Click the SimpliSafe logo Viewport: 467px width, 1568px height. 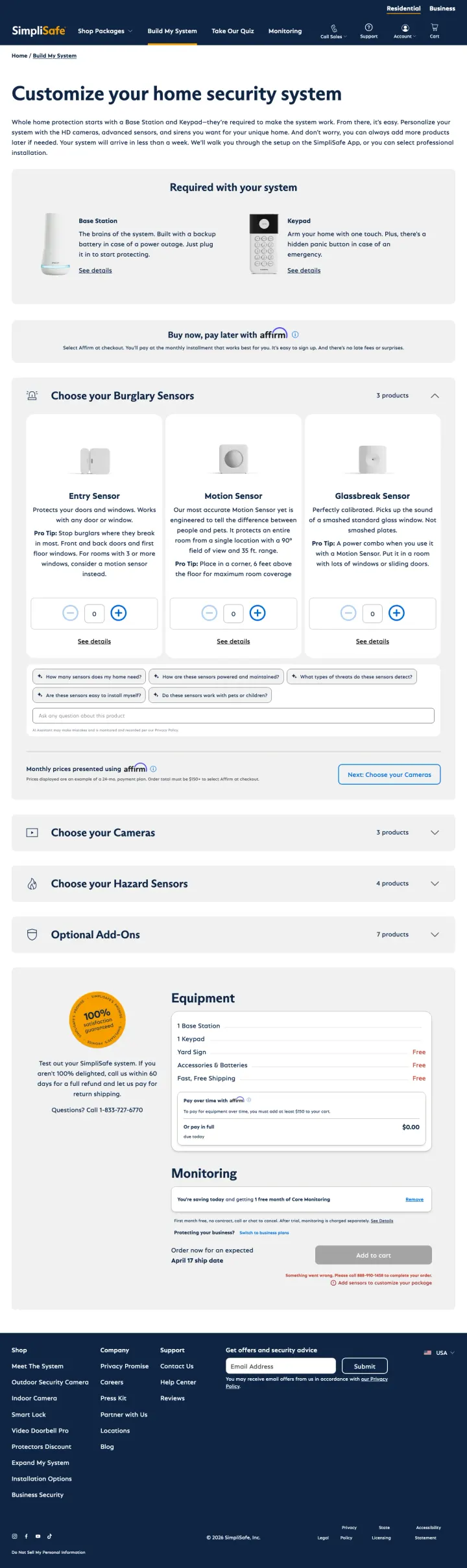pos(37,30)
